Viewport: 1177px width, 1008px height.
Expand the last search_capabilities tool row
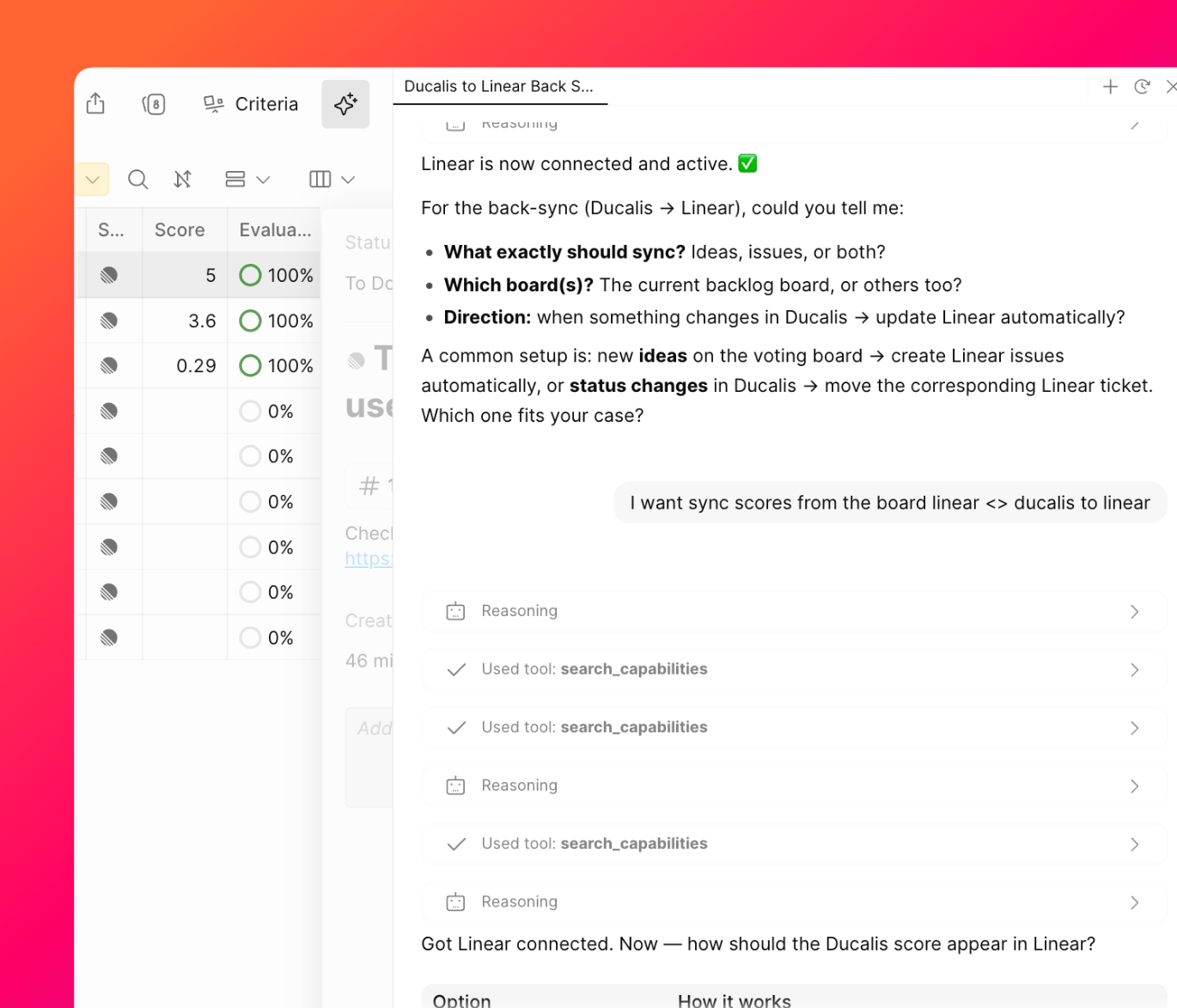pyautogui.click(x=793, y=844)
